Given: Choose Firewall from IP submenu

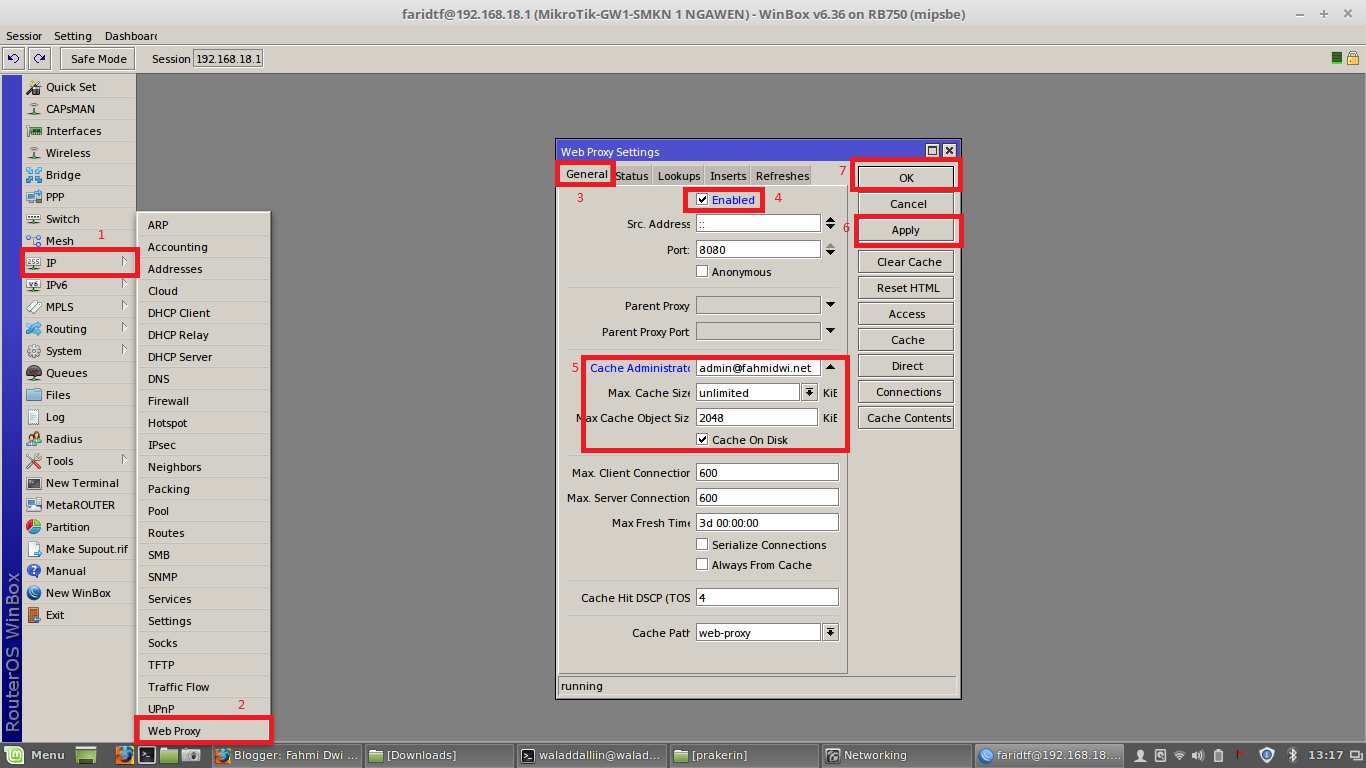Looking at the screenshot, I should click(x=204, y=401).
